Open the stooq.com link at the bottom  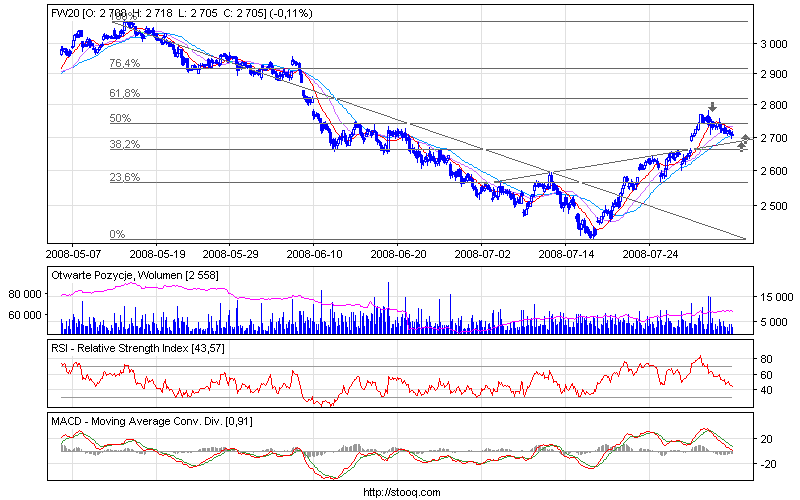coord(400,492)
